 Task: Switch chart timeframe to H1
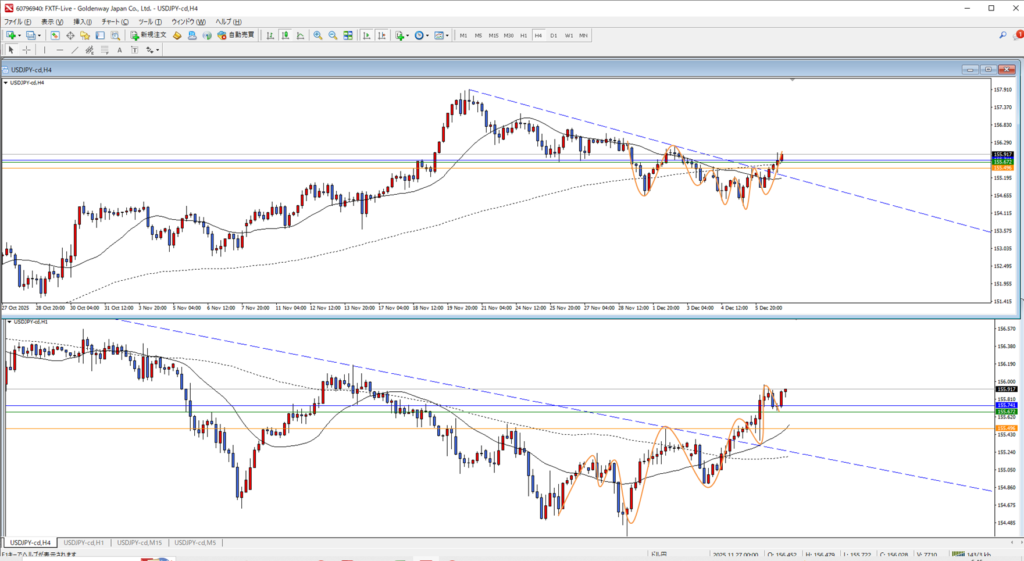coord(523,35)
